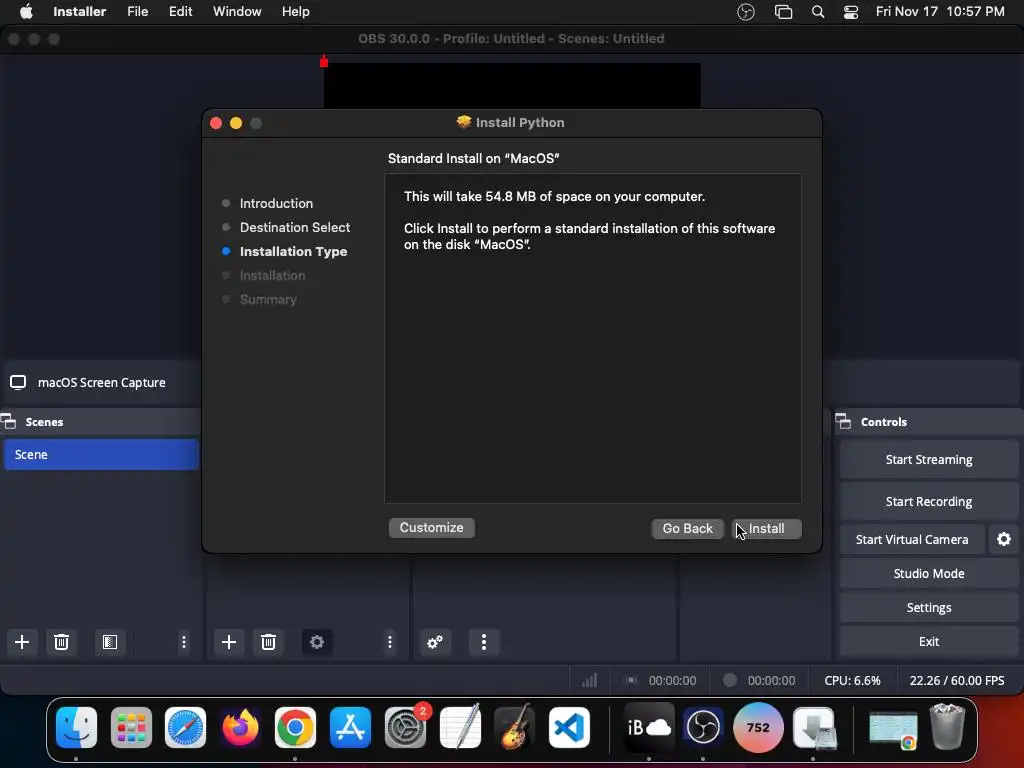Open Sources panel more options menu
Screen dimensions: 1024x768
point(390,642)
